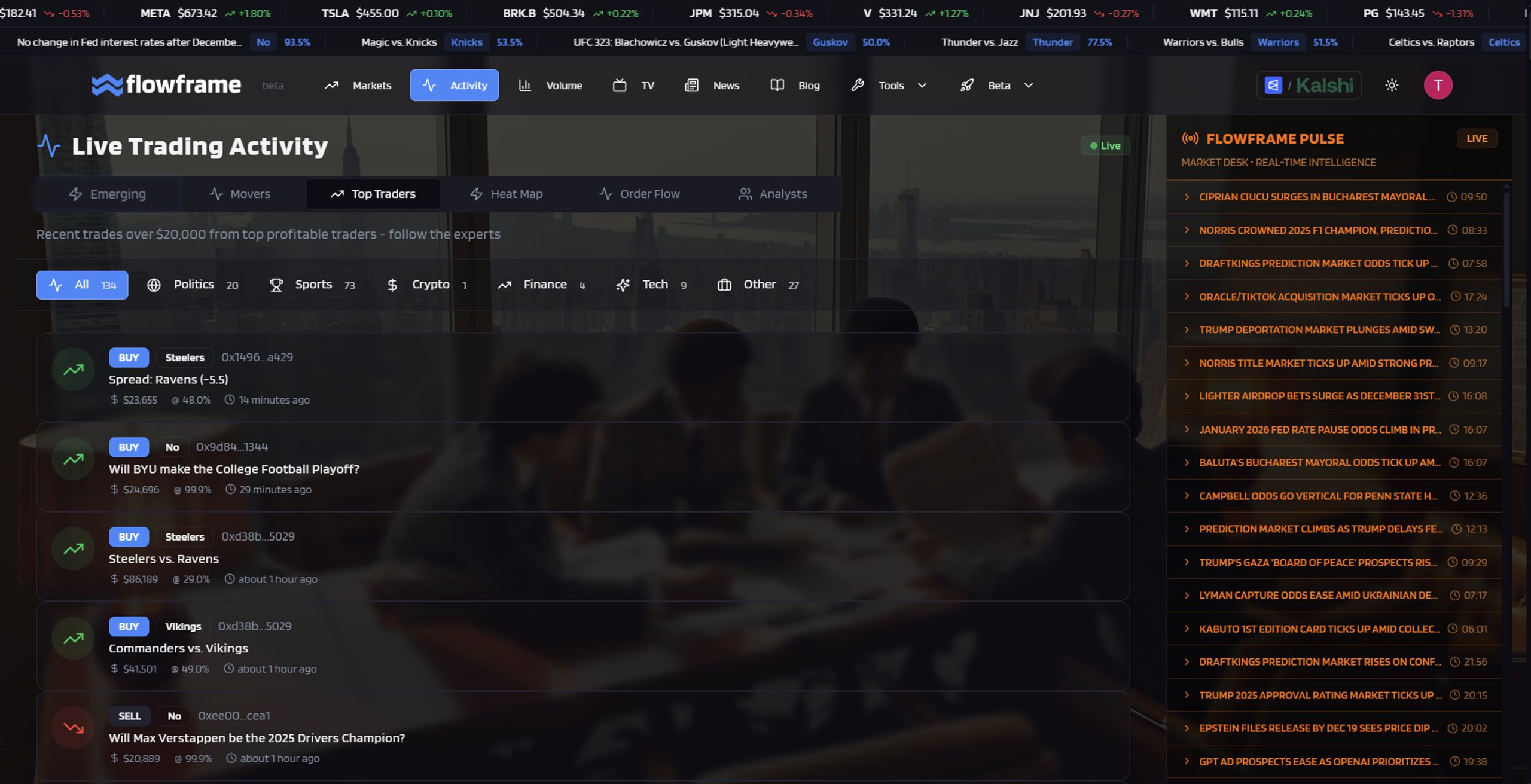Filter trades by All category

[82, 285]
